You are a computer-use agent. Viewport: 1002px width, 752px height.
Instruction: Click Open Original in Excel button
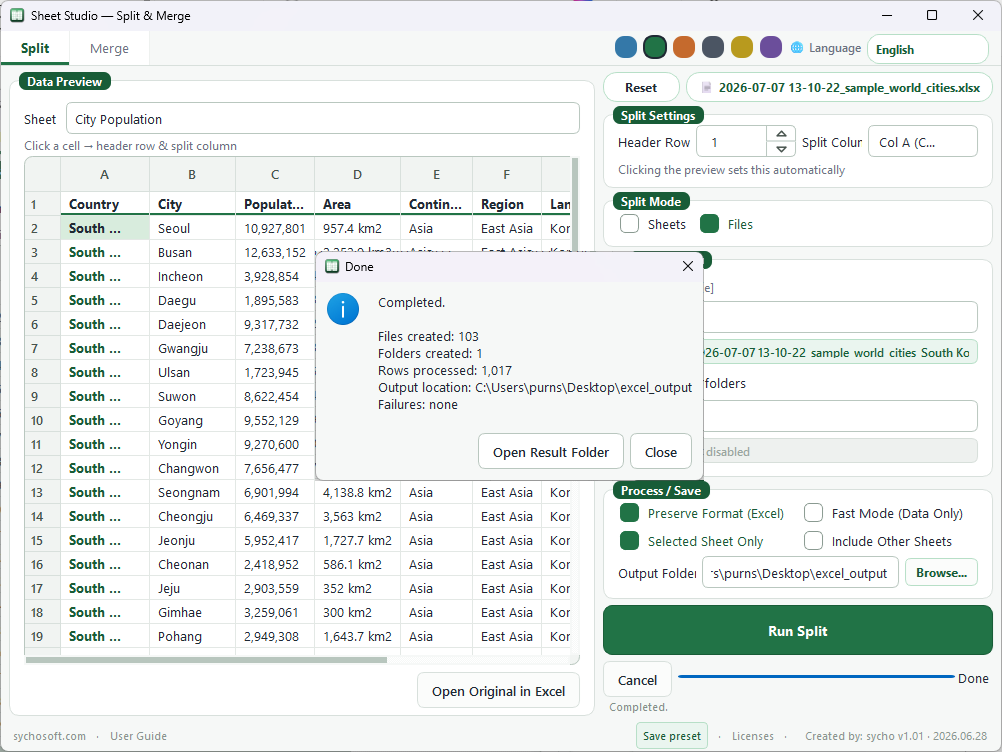click(498, 691)
